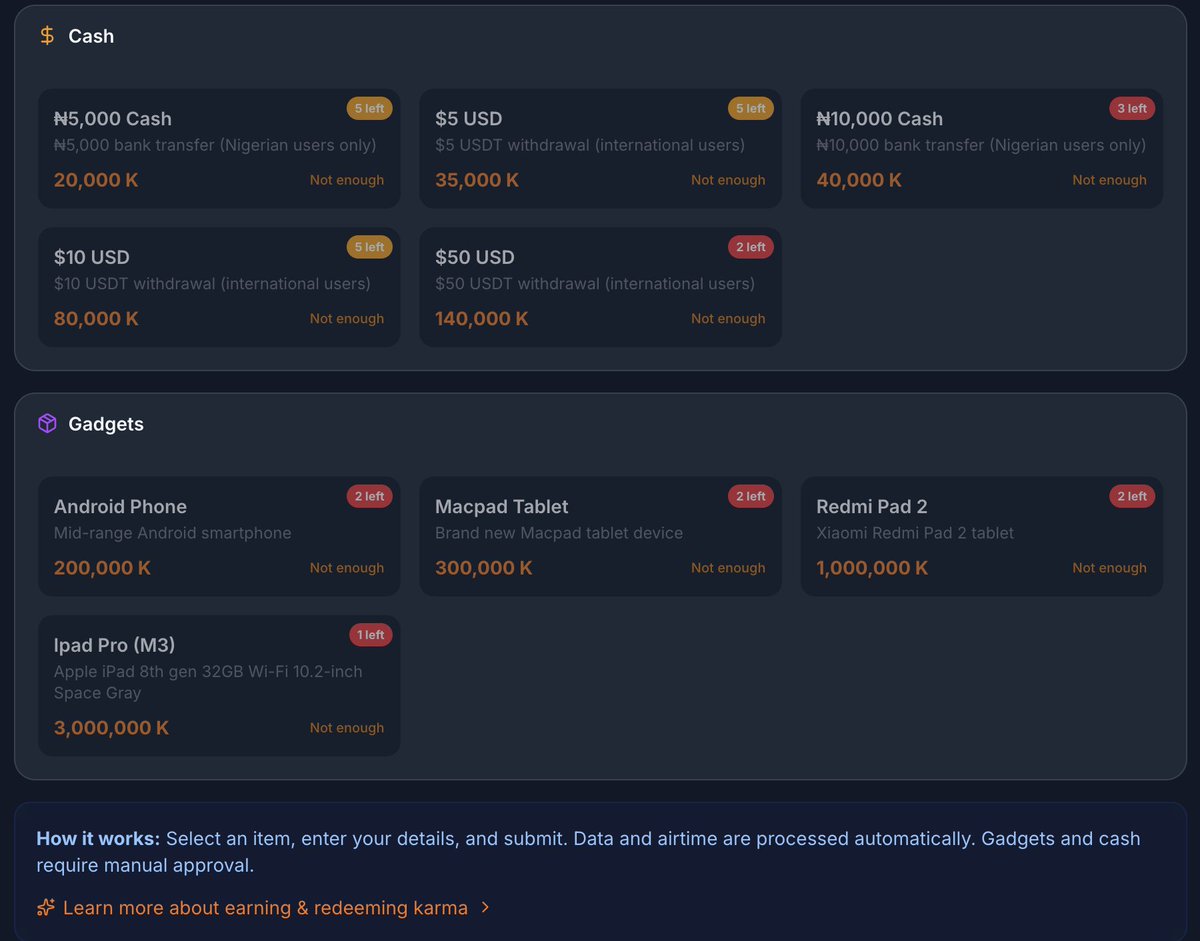Image resolution: width=1200 pixels, height=941 pixels.
Task: Click the $5 USDT withdrawal description
Action: click(x=590, y=145)
